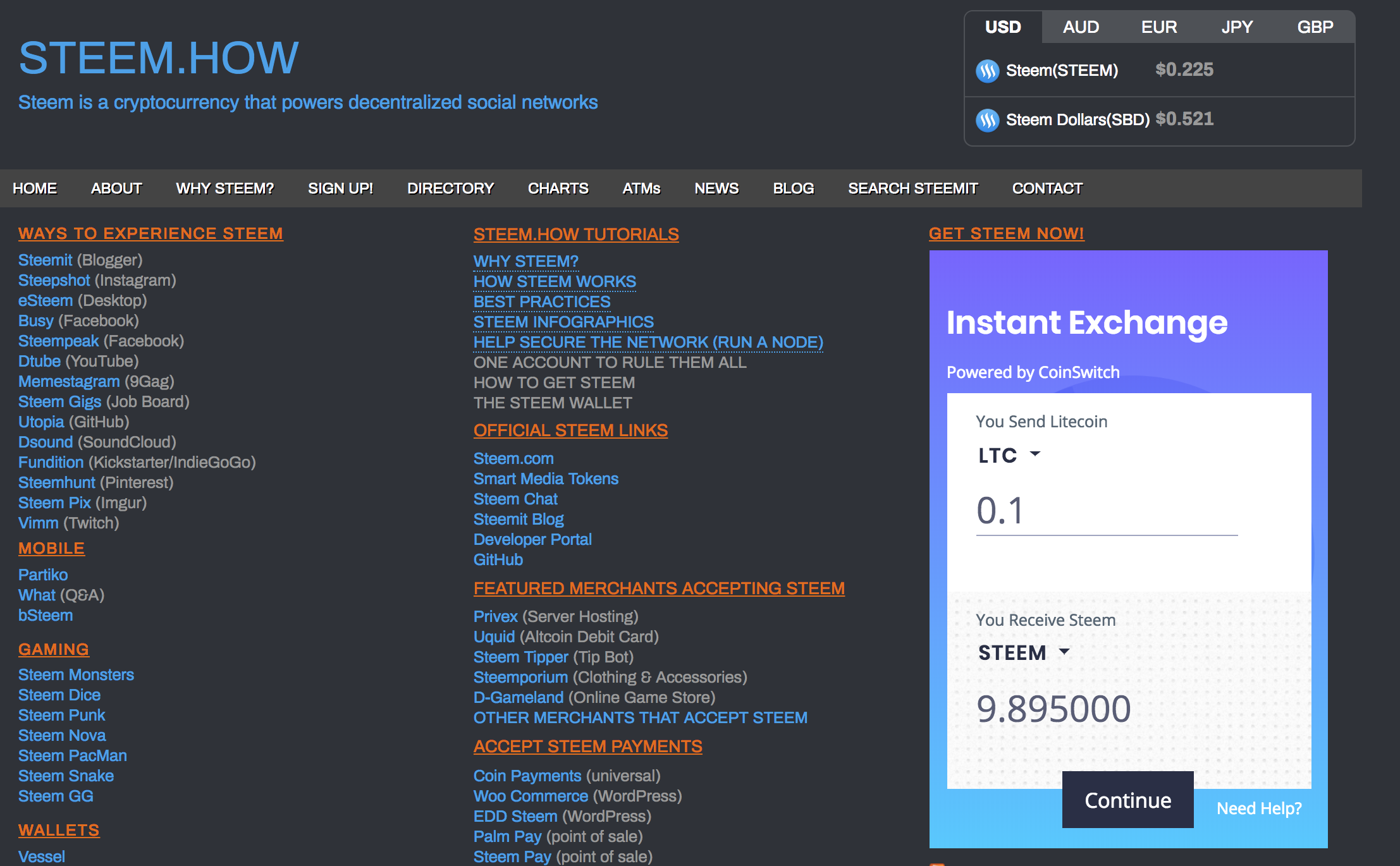Click the STEEM.HOW site title
1400x866 pixels.
pos(159,58)
